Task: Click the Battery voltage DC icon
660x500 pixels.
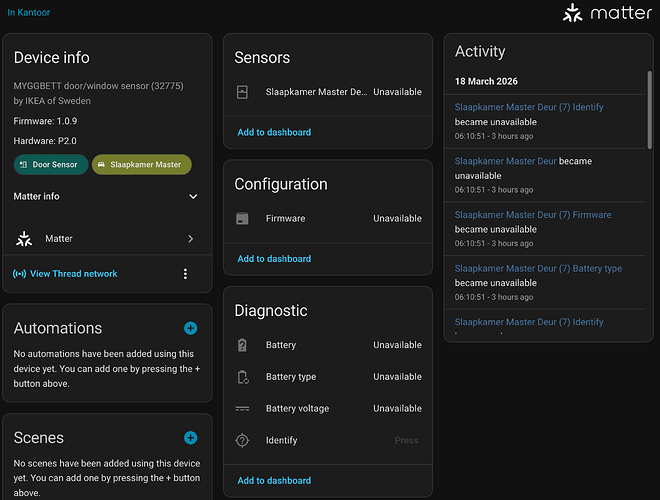Action: click(242, 409)
